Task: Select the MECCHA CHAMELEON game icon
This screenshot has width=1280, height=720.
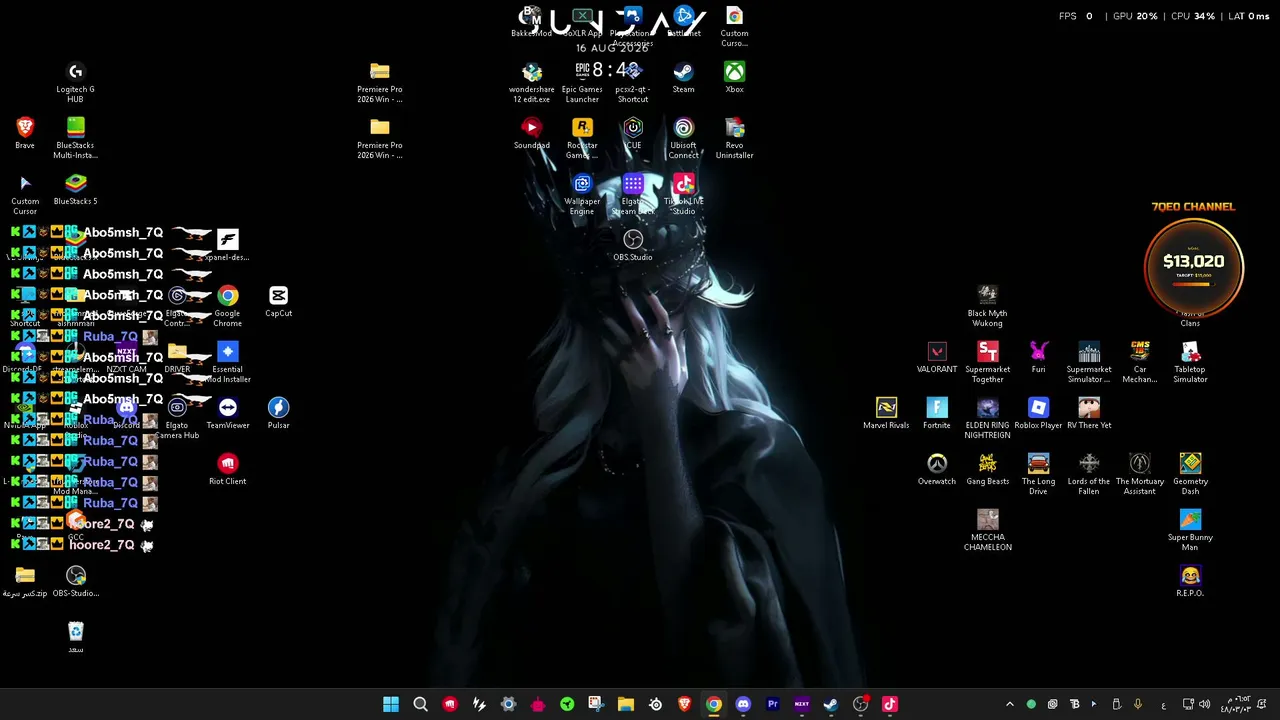Action: pyautogui.click(x=987, y=530)
